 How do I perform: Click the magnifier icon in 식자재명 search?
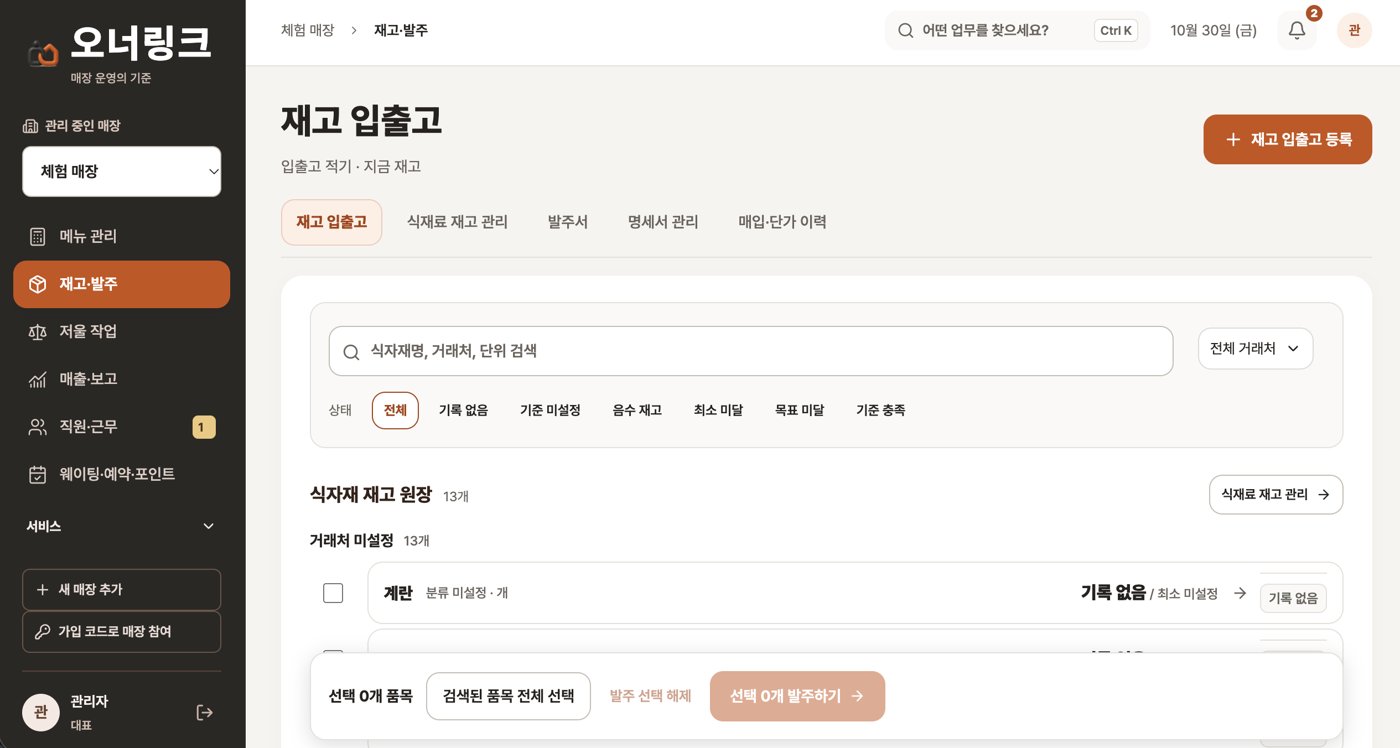click(x=351, y=351)
